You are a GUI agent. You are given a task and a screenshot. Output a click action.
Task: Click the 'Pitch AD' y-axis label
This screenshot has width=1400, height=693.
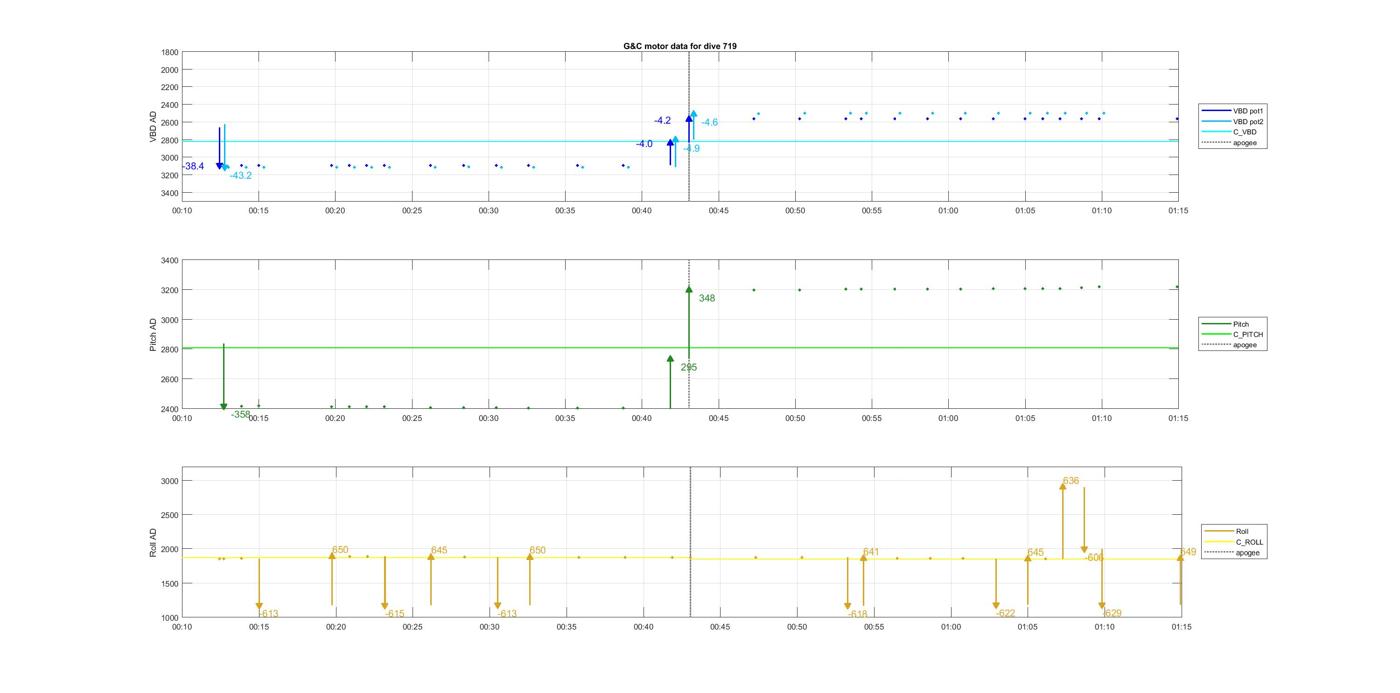pyautogui.click(x=153, y=335)
